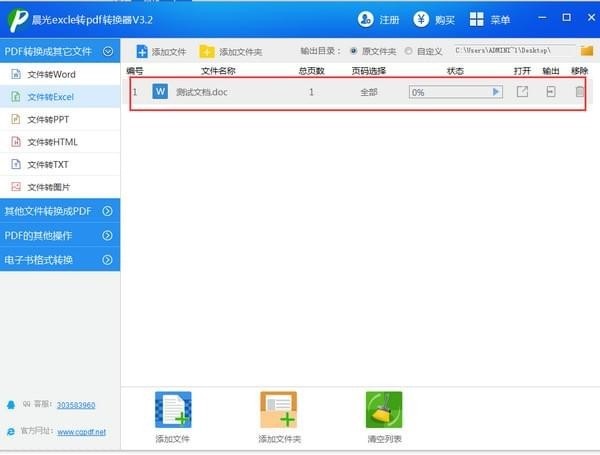The image size is (600, 455).
Task: Click the Word icon of 测试文档.doc
Action: pos(160,91)
